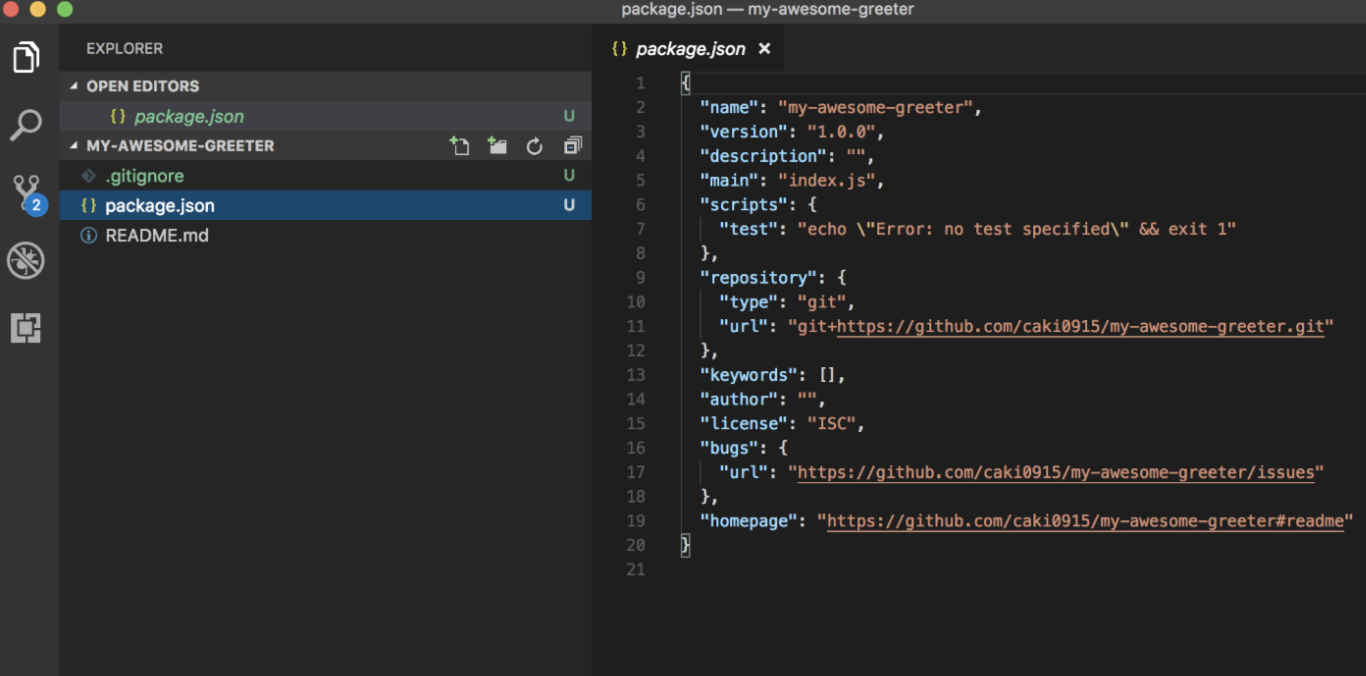Open .gitignore in the file tree

pyautogui.click(x=145, y=176)
